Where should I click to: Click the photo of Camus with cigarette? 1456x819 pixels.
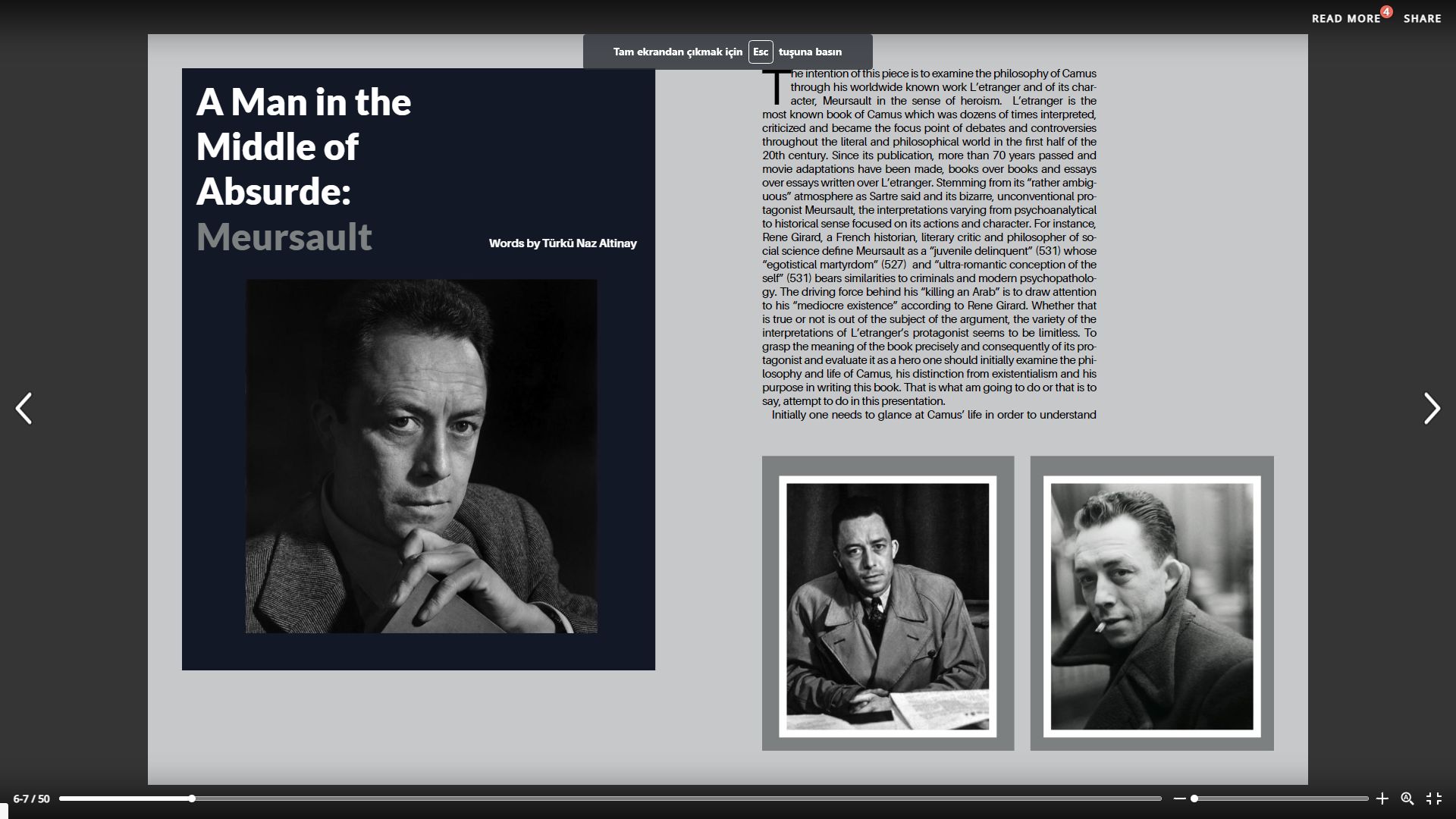(1152, 607)
